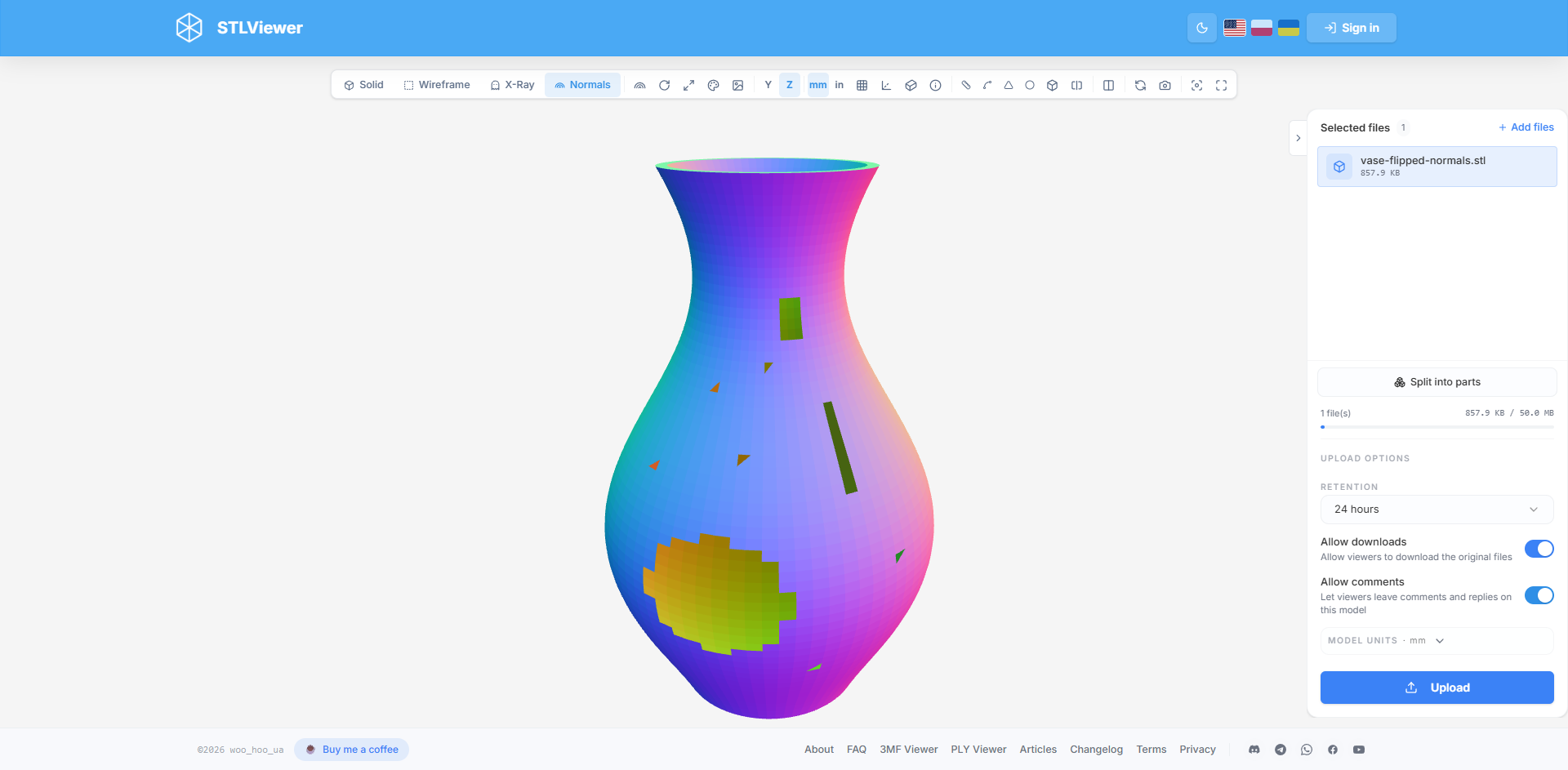The width and height of the screenshot is (1568, 770).
Task: Click the Add files link
Action: point(1526,127)
